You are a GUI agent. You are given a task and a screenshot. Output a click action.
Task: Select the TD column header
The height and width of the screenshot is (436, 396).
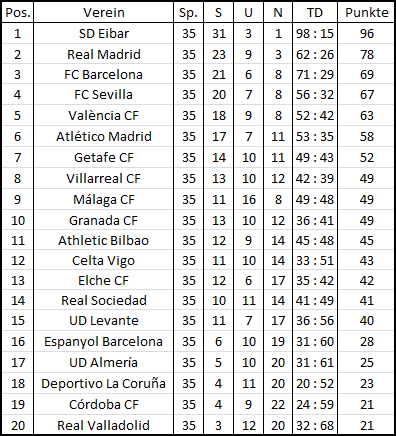pyautogui.click(x=315, y=12)
